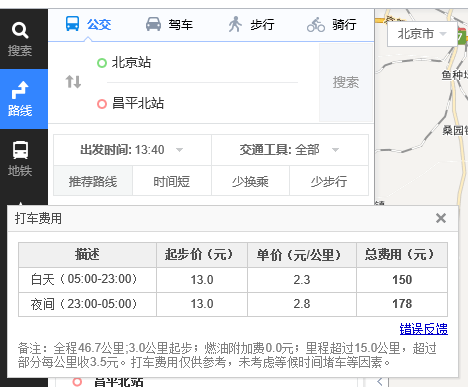Swap start and destination with arrows icon
Image resolution: width=468 pixels, height=387 pixels.
pos(73,82)
